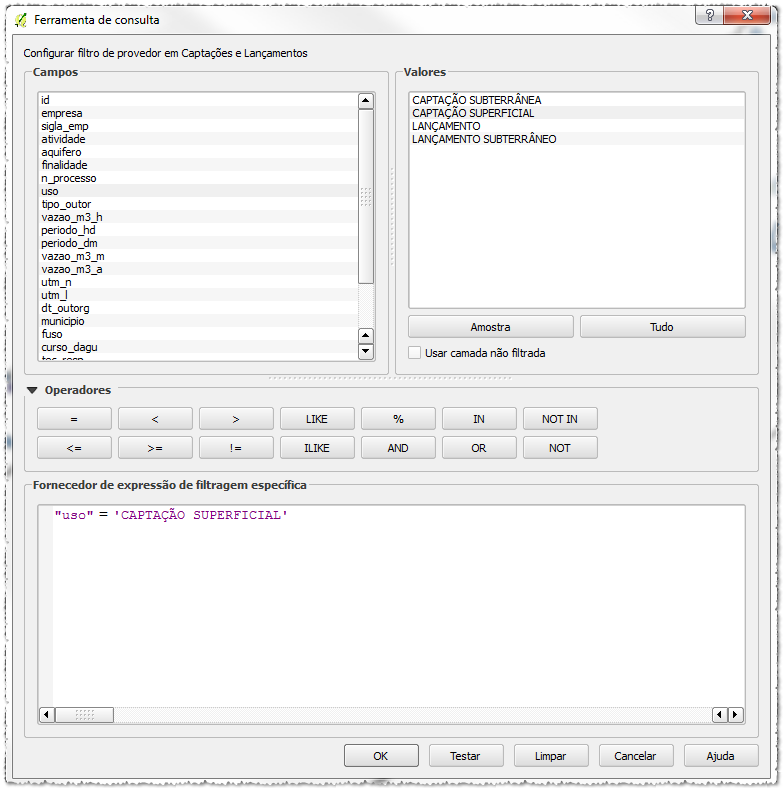The width and height of the screenshot is (783, 788).
Task: Click the help question mark button
Action: [x=709, y=17]
